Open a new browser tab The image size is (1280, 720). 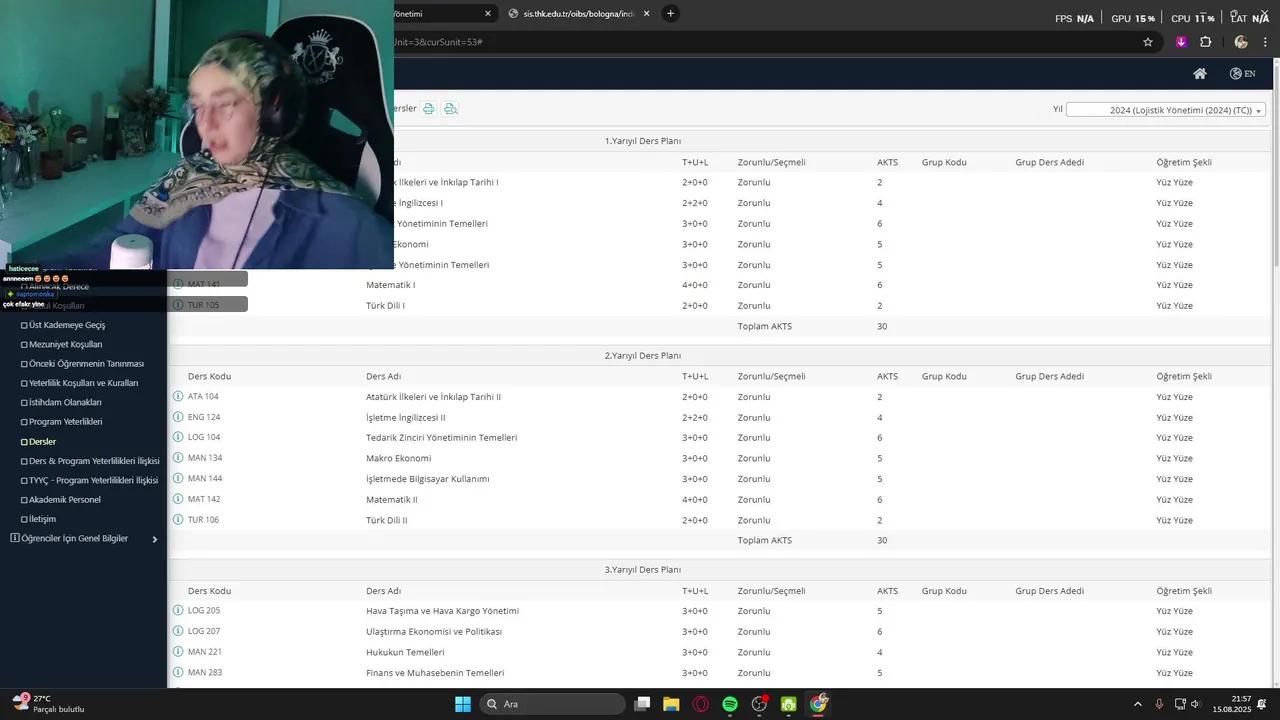(x=670, y=13)
